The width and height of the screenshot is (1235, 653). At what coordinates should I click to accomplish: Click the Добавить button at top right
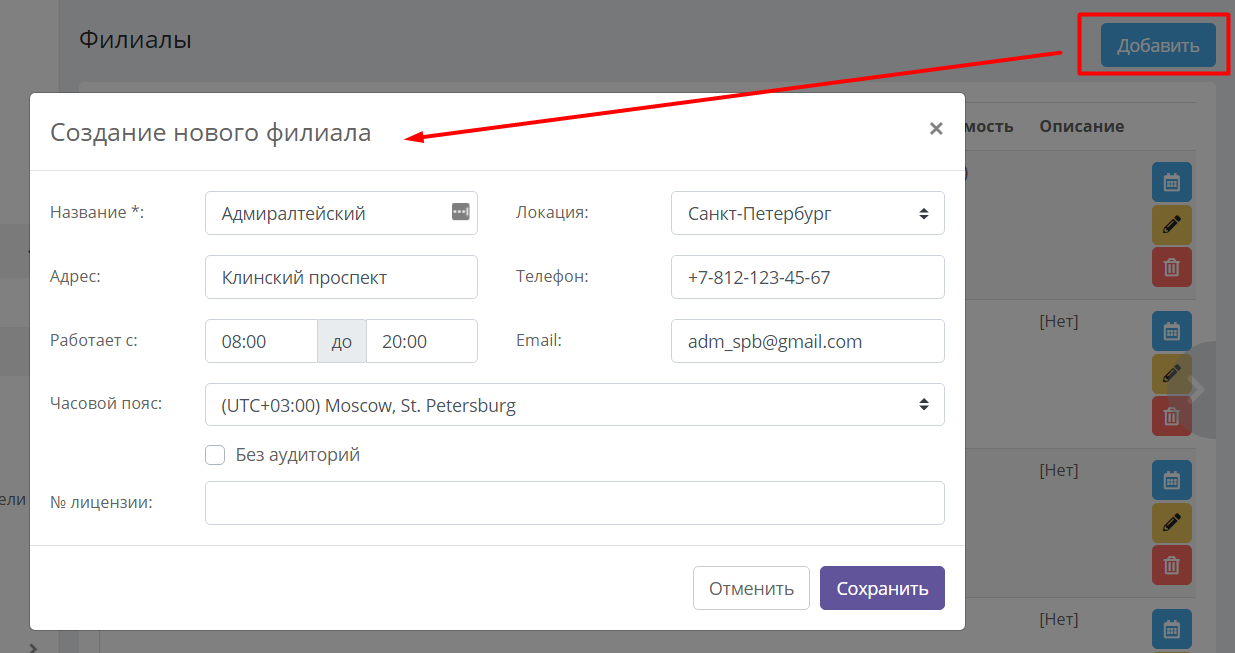(x=1158, y=45)
